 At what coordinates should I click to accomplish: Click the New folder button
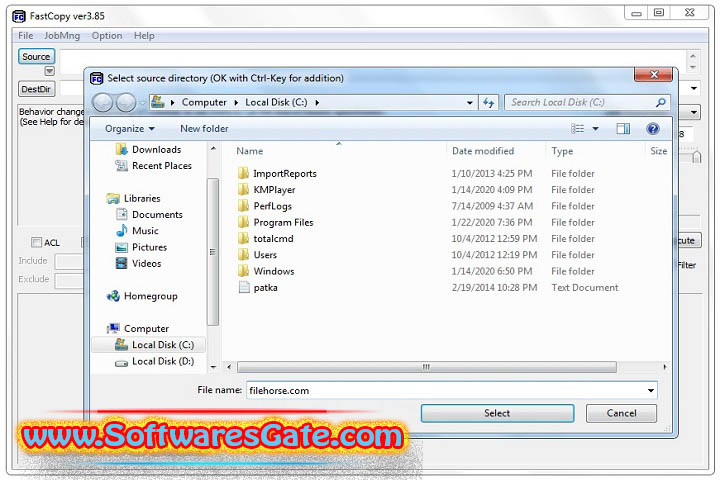point(204,129)
